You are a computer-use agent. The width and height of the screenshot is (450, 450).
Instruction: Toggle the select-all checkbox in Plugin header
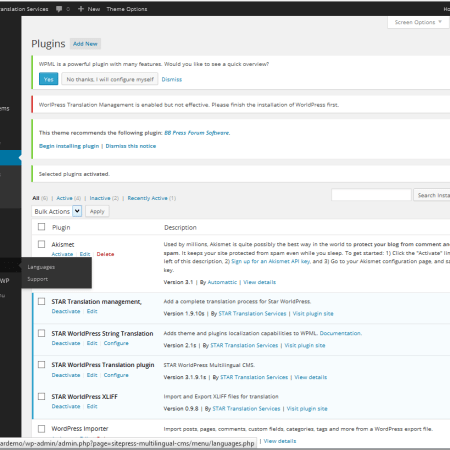pyautogui.click(x=41, y=227)
